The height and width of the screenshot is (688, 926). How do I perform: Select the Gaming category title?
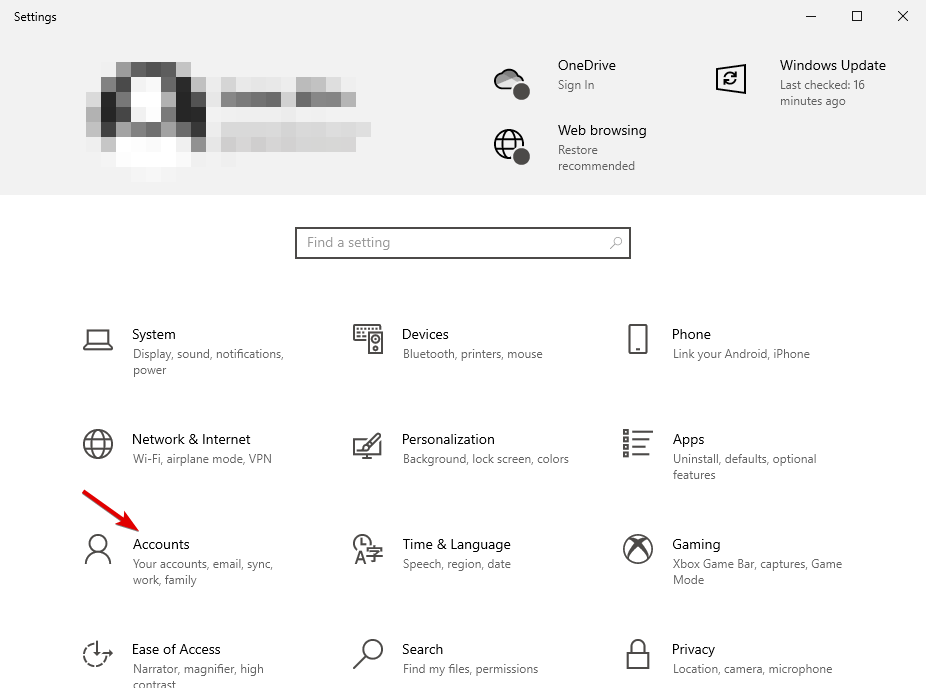coord(696,544)
